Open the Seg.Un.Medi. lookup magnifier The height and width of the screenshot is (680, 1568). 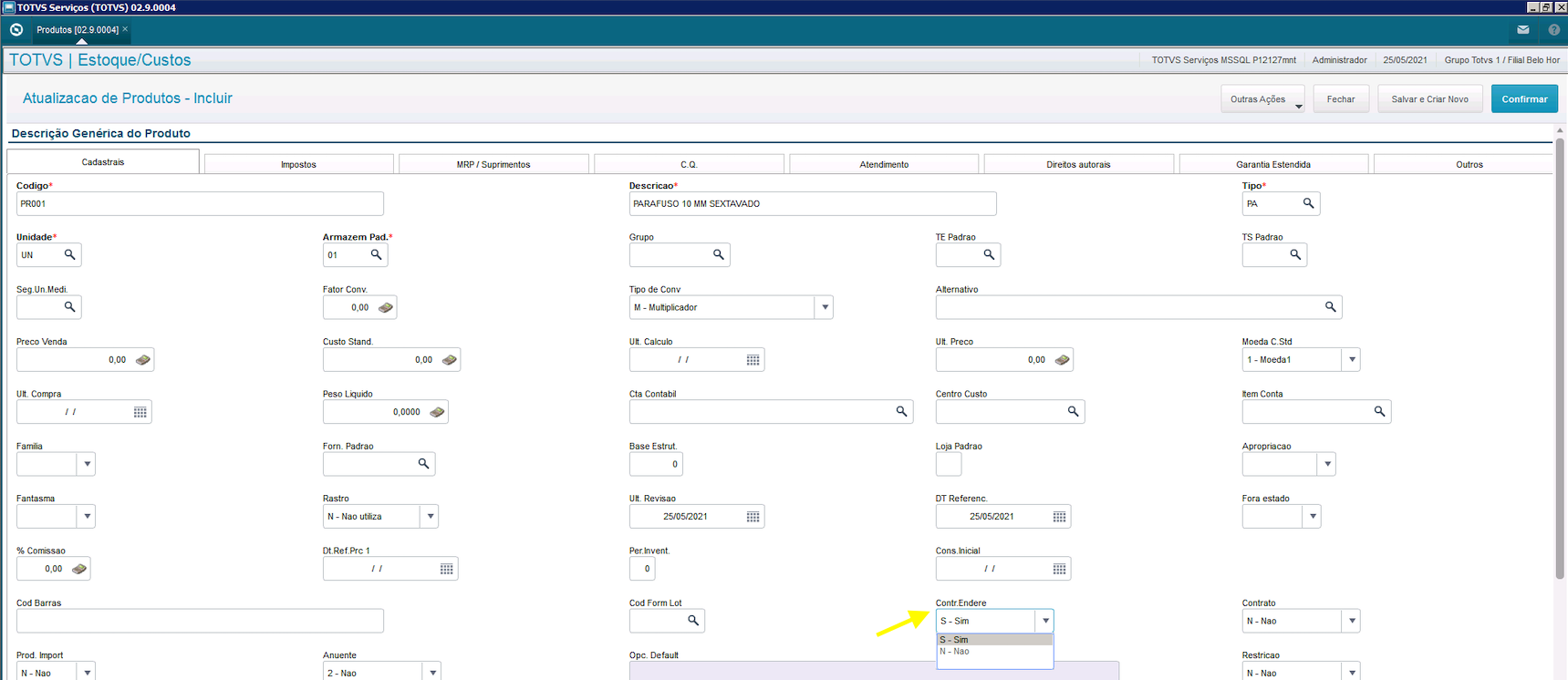click(69, 307)
